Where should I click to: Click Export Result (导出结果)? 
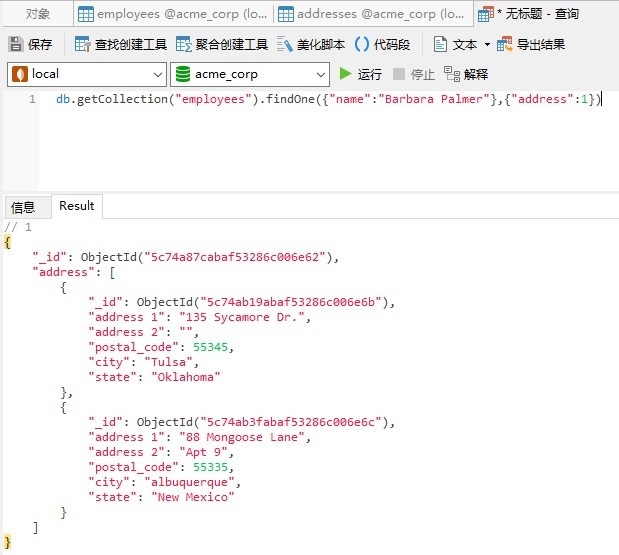pos(531,44)
